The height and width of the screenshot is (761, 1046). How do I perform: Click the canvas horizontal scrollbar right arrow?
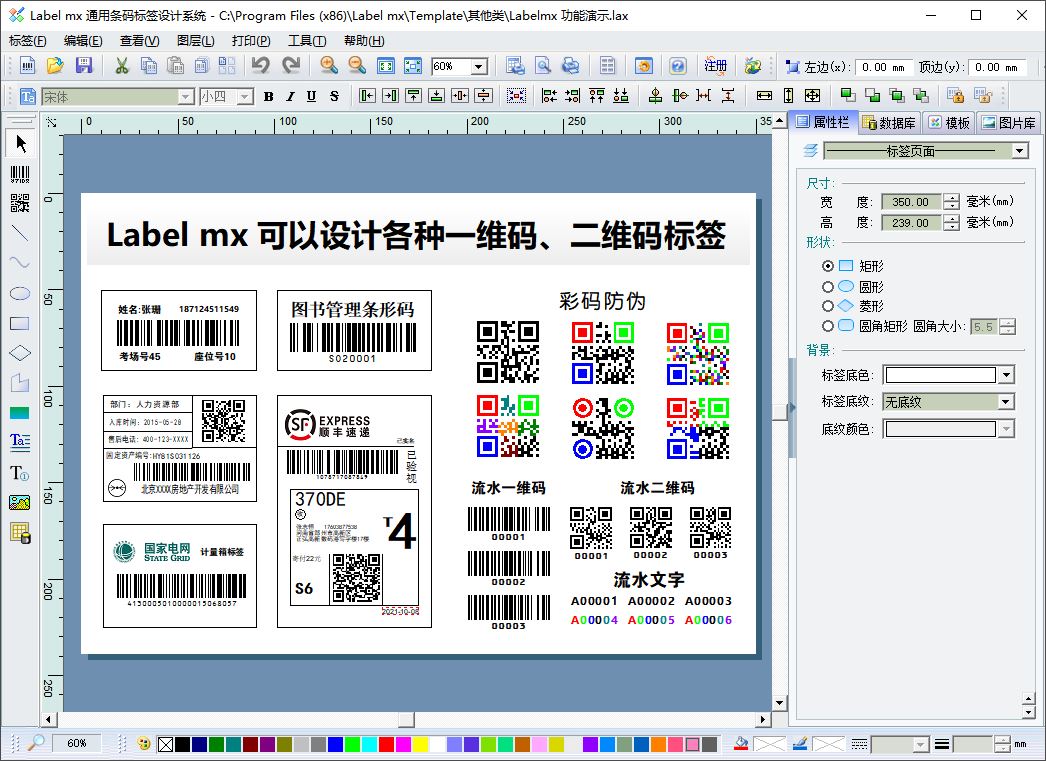764,719
